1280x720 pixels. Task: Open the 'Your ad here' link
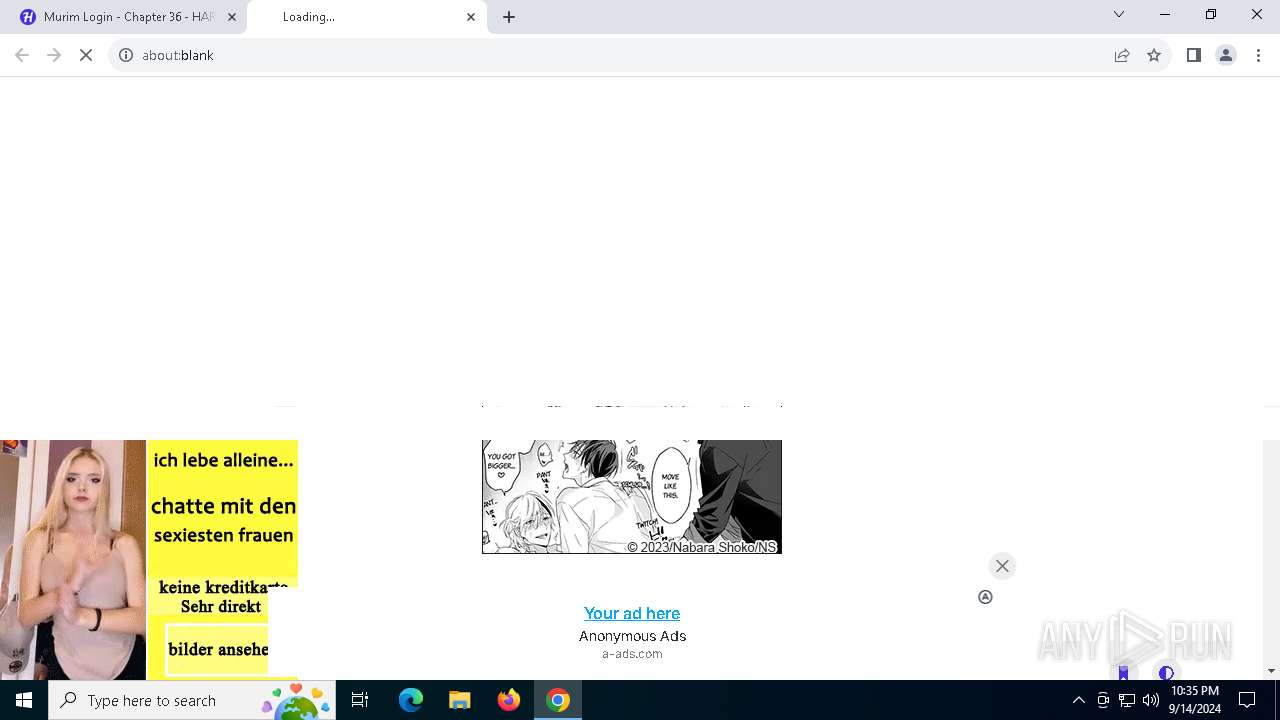(x=632, y=613)
